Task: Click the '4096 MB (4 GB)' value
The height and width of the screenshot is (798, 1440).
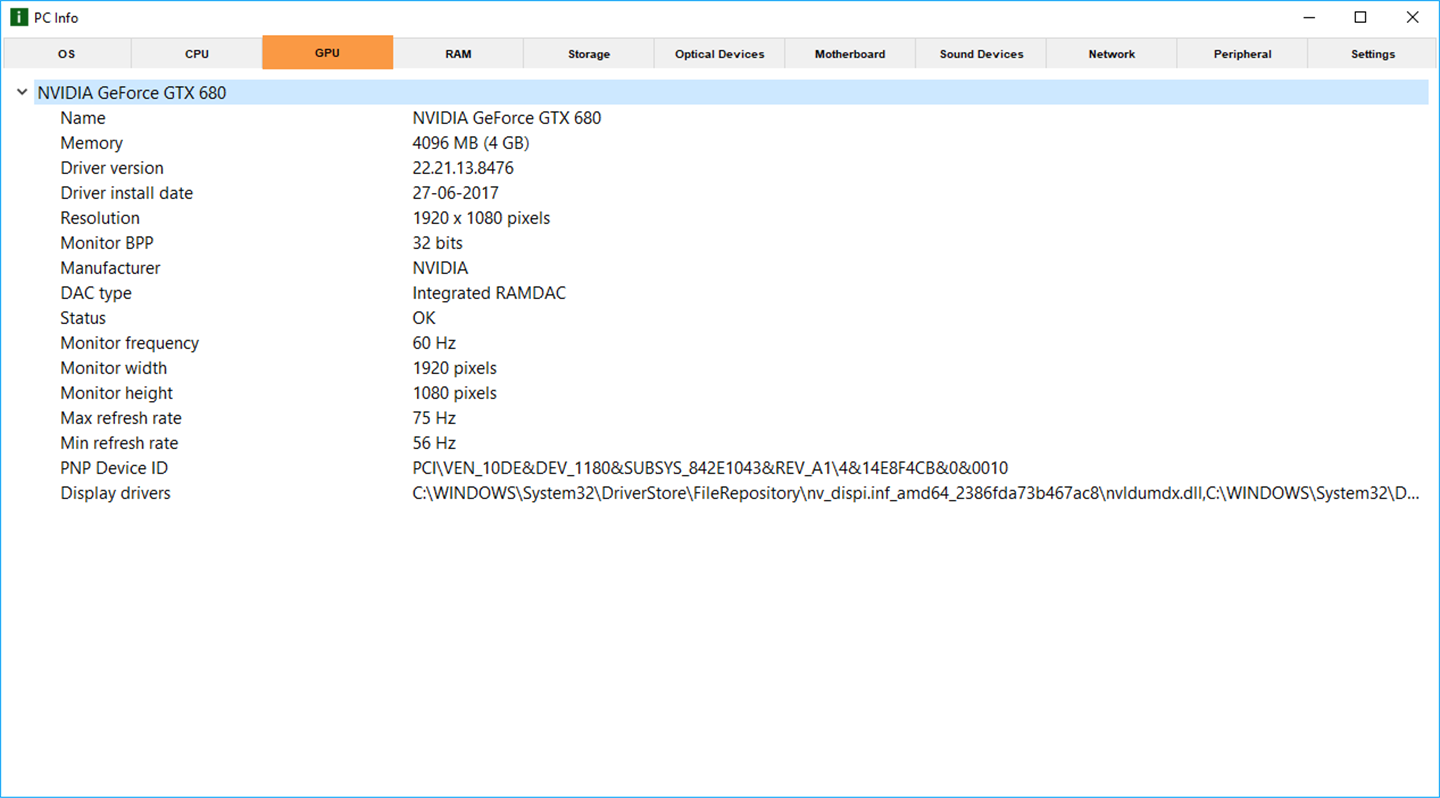Action: 471,143
